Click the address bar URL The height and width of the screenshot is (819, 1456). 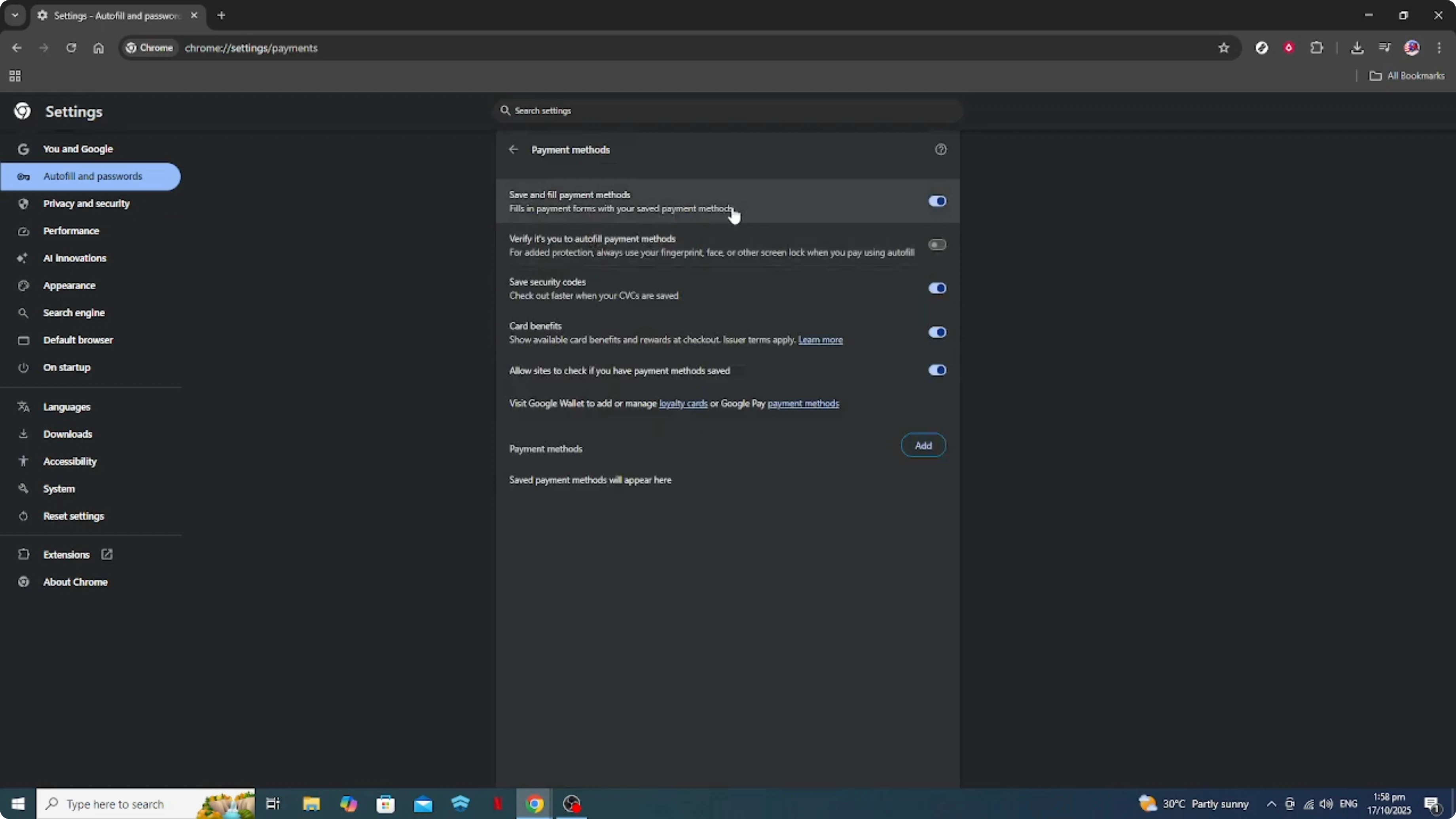coord(251,48)
